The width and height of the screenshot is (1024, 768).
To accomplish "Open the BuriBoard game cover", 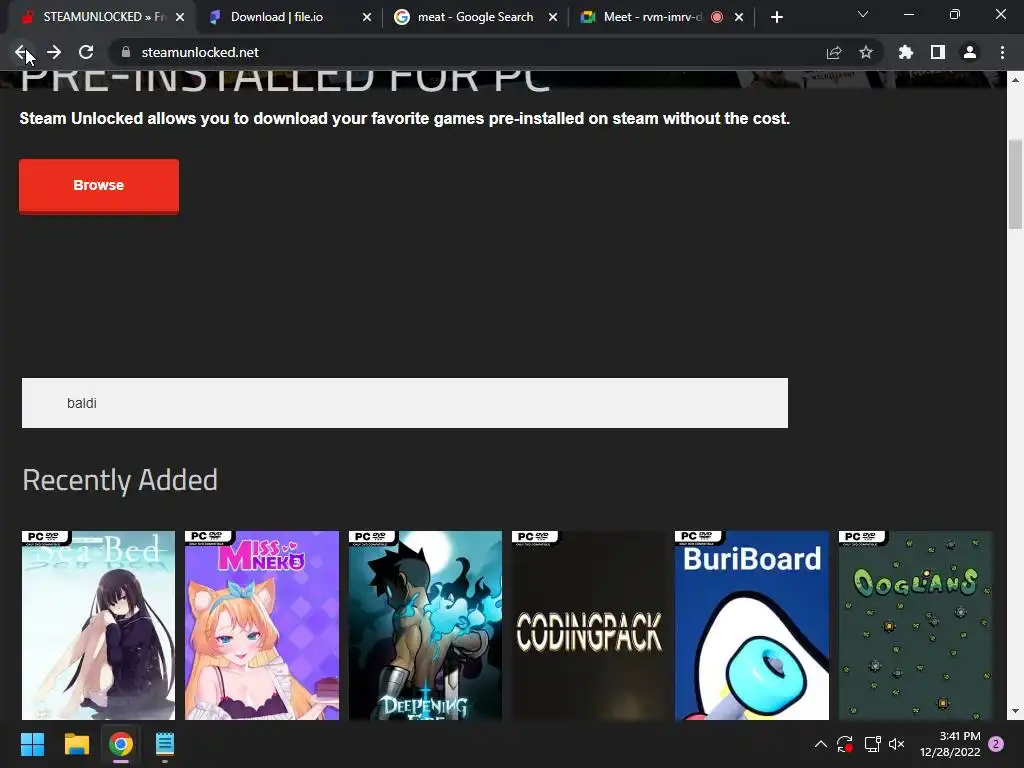I will coord(752,625).
